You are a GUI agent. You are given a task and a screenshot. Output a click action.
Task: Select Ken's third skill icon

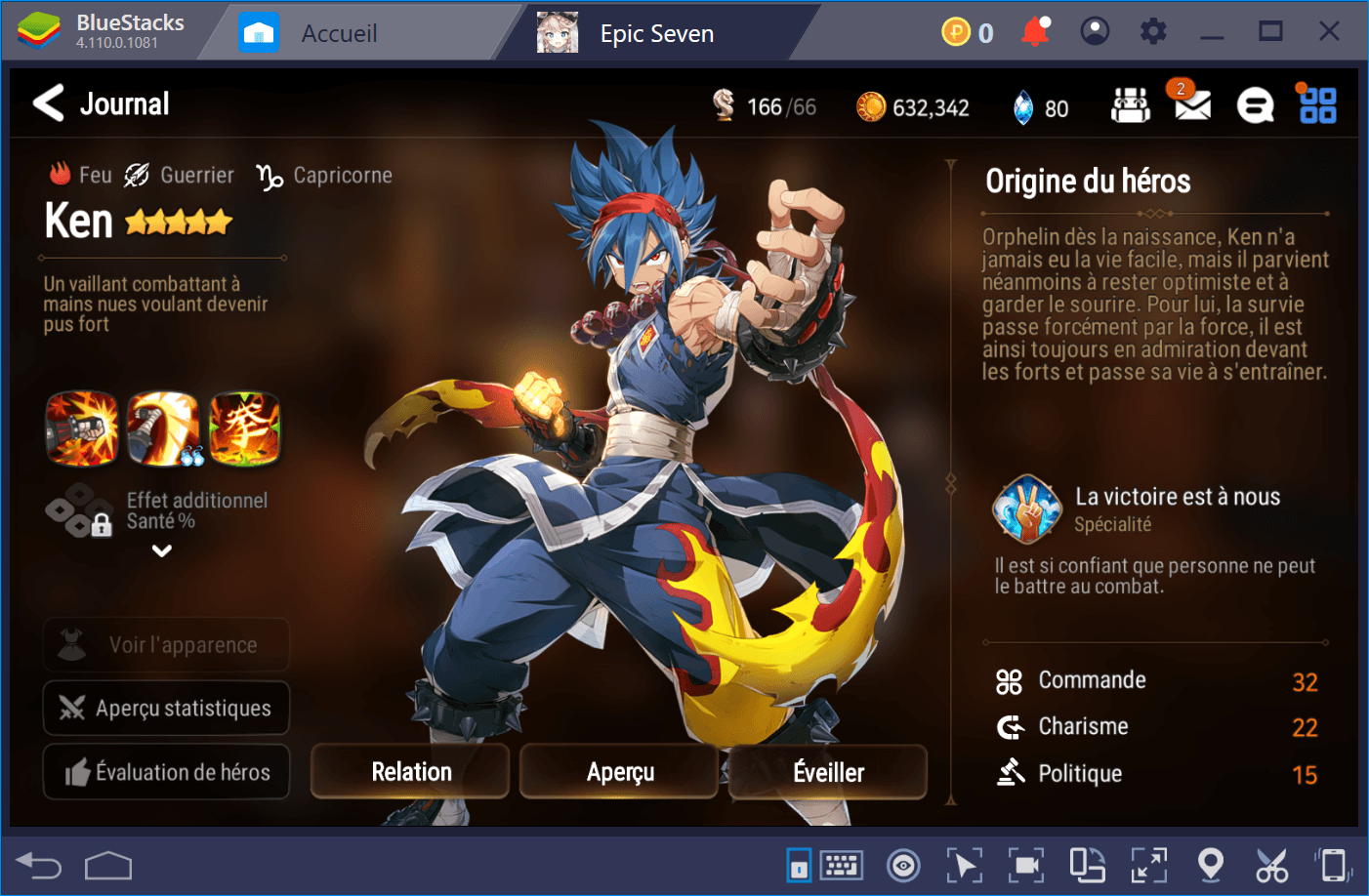tap(244, 428)
